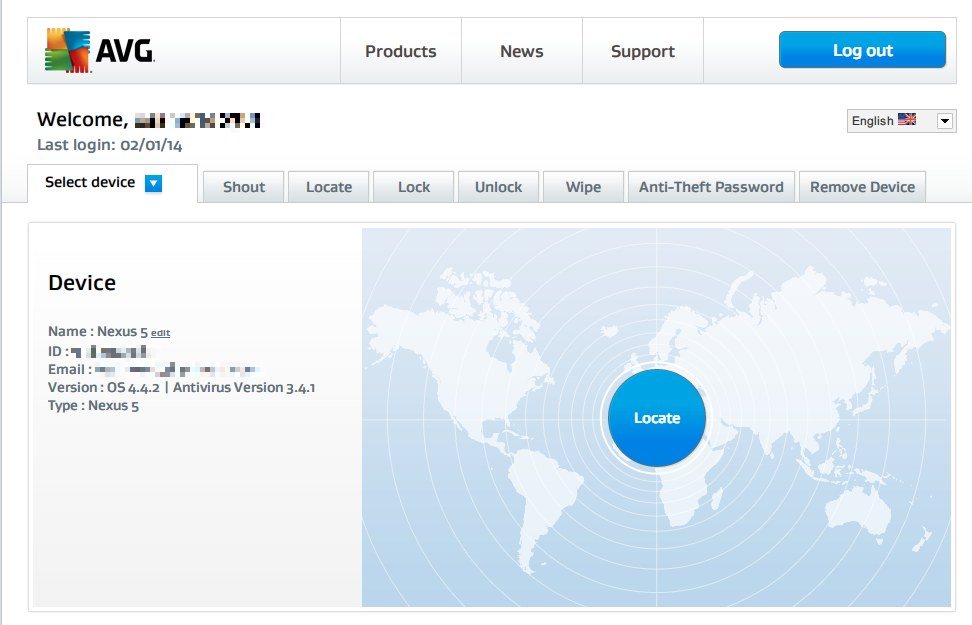Click the language dropdown arrow
This screenshot has width=972, height=625.
click(x=945, y=120)
